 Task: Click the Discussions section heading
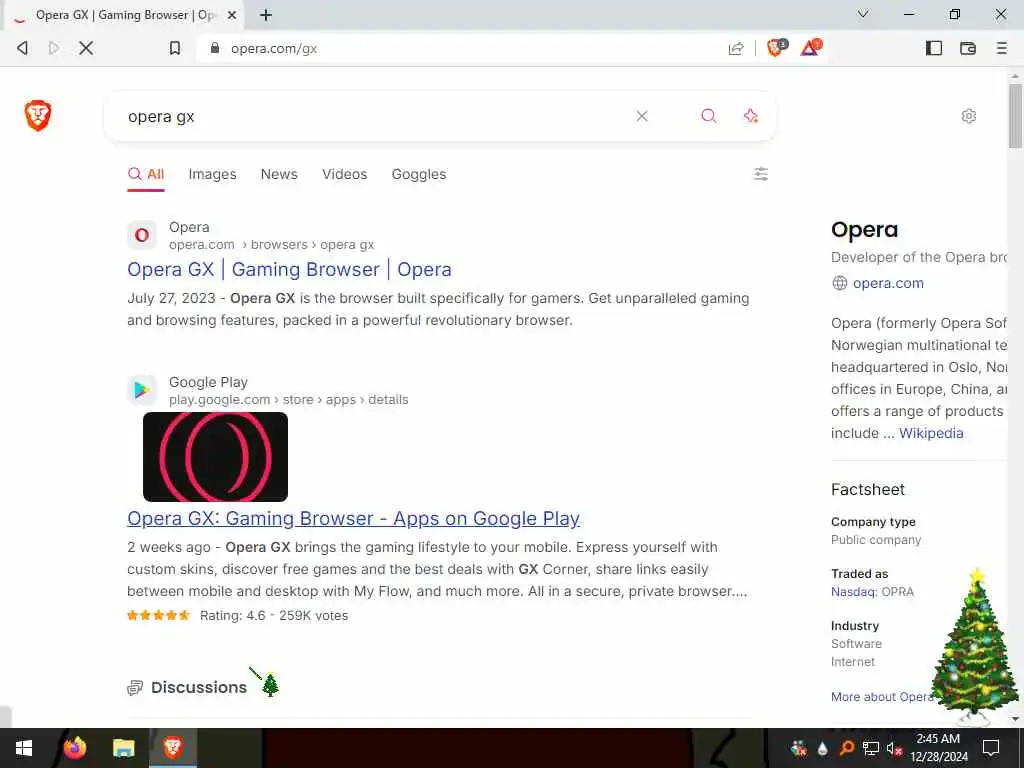(199, 687)
